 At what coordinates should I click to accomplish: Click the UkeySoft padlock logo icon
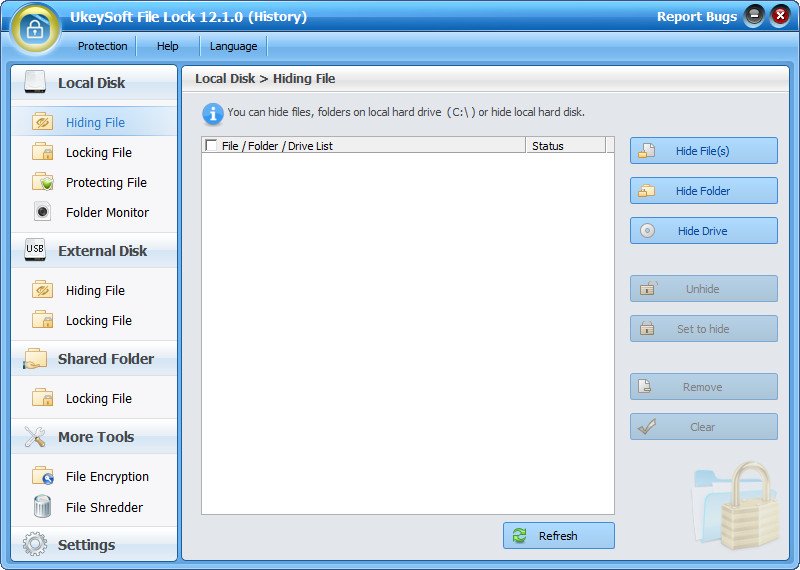click(x=35, y=29)
